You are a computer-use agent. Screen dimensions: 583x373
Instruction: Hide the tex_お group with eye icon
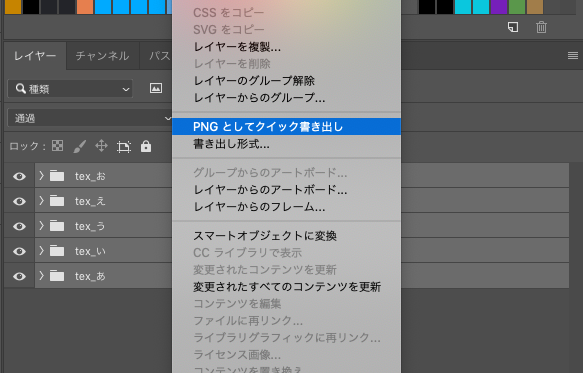point(19,176)
